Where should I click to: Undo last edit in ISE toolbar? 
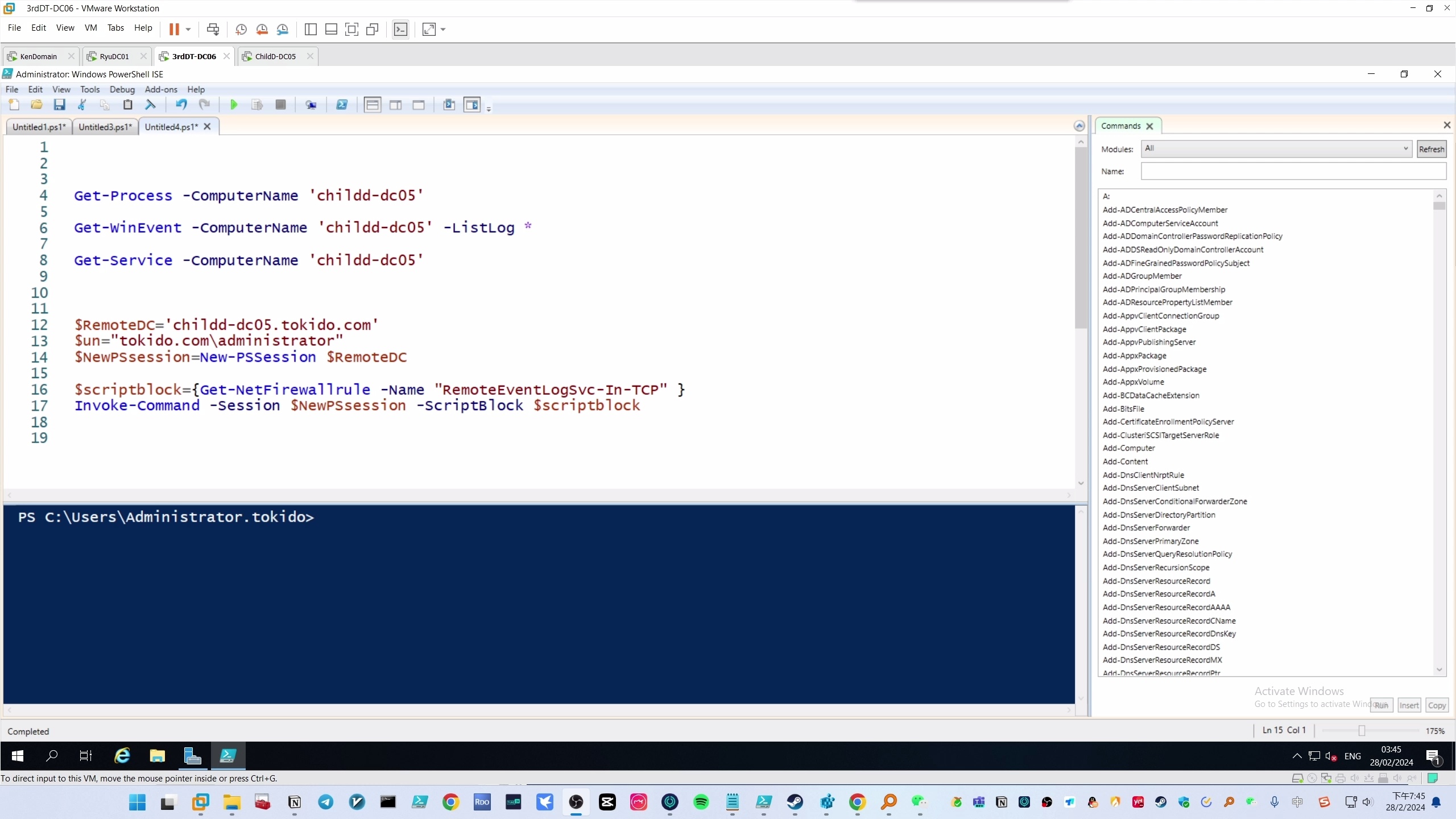click(181, 105)
